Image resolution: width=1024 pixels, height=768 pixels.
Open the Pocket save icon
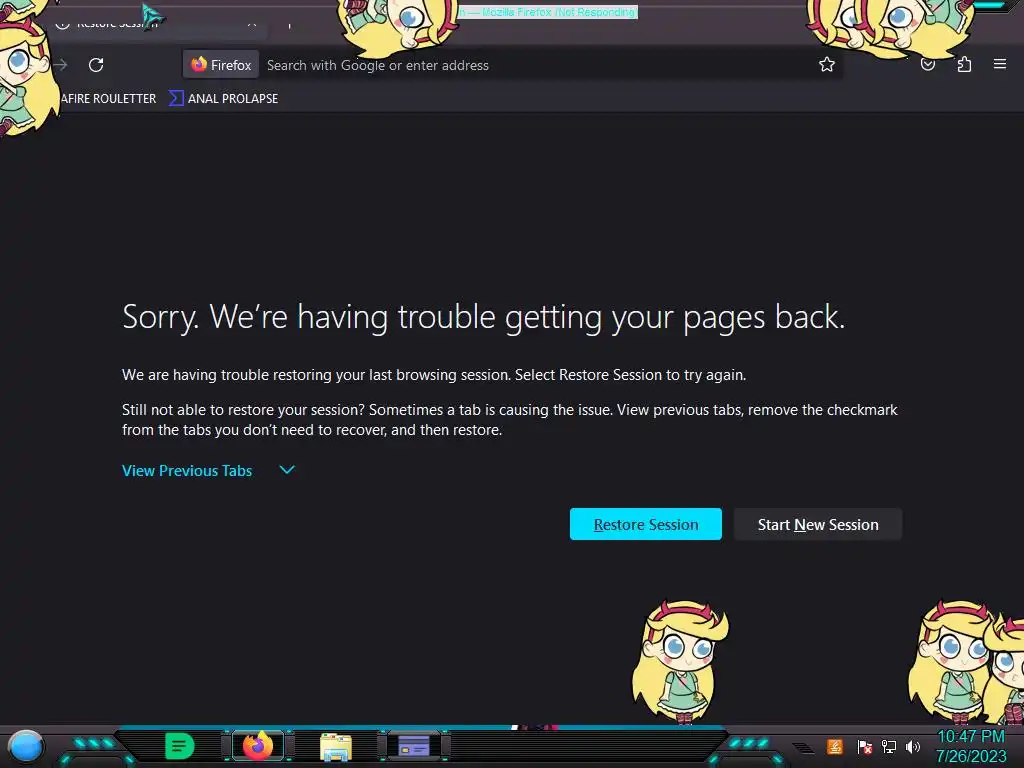click(927, 65)
